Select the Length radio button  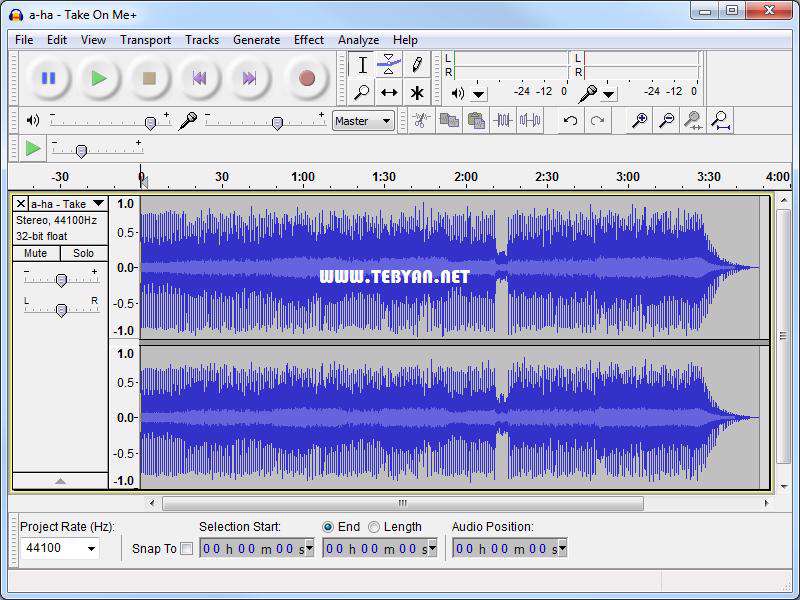click(375, 527)
